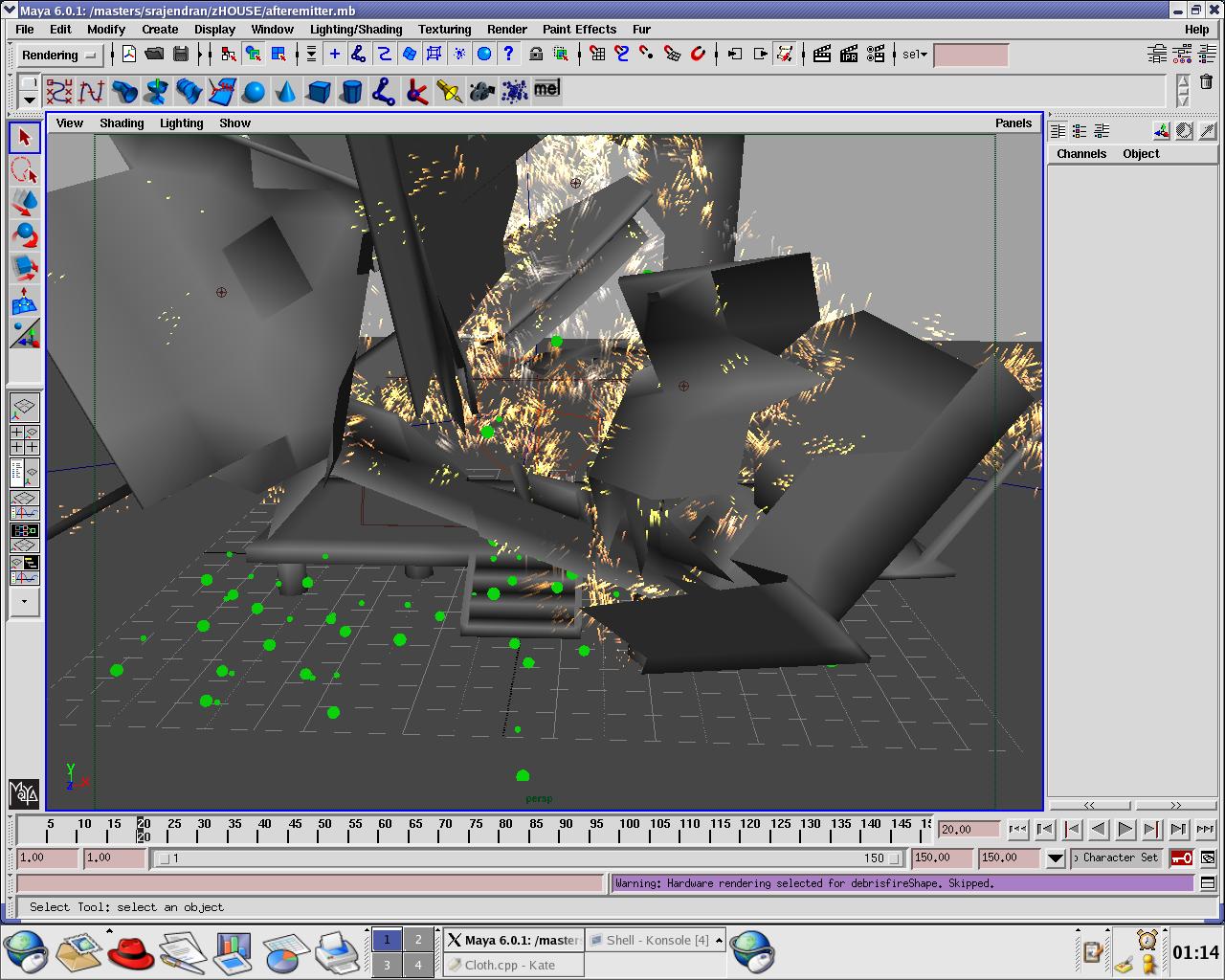Click the shelf trash can icon
Image resolution: width=1225 pixels, height=980 pixels.
click(1206, 83)
